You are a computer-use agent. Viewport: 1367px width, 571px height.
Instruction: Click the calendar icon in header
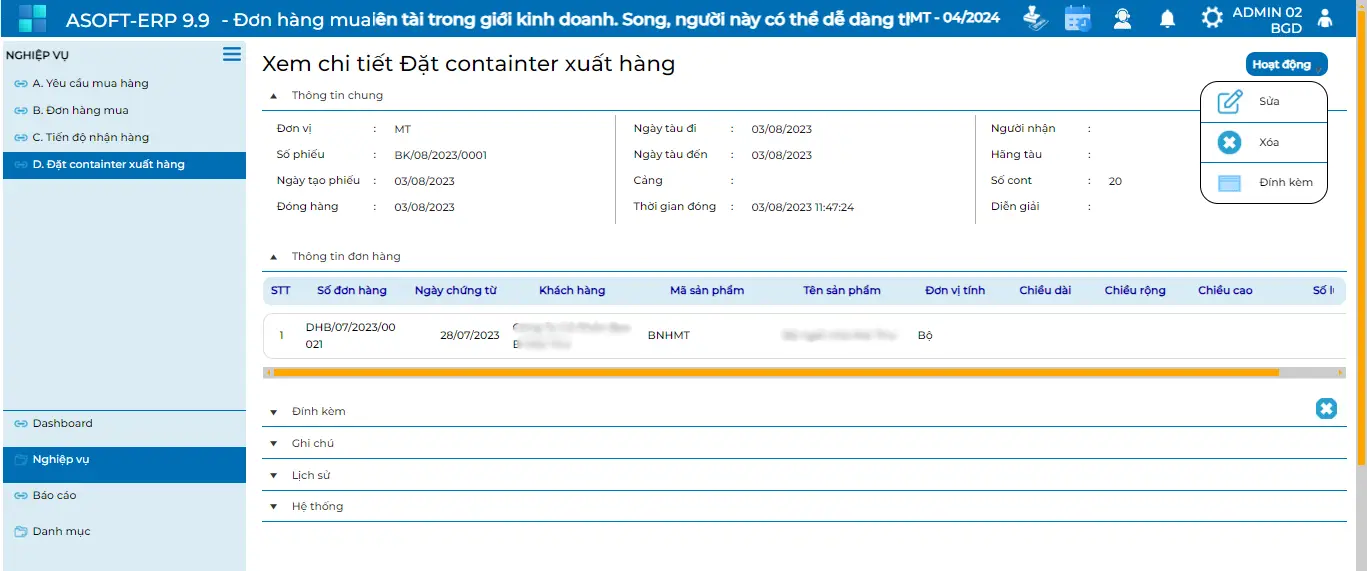(x=1077, y=18)
